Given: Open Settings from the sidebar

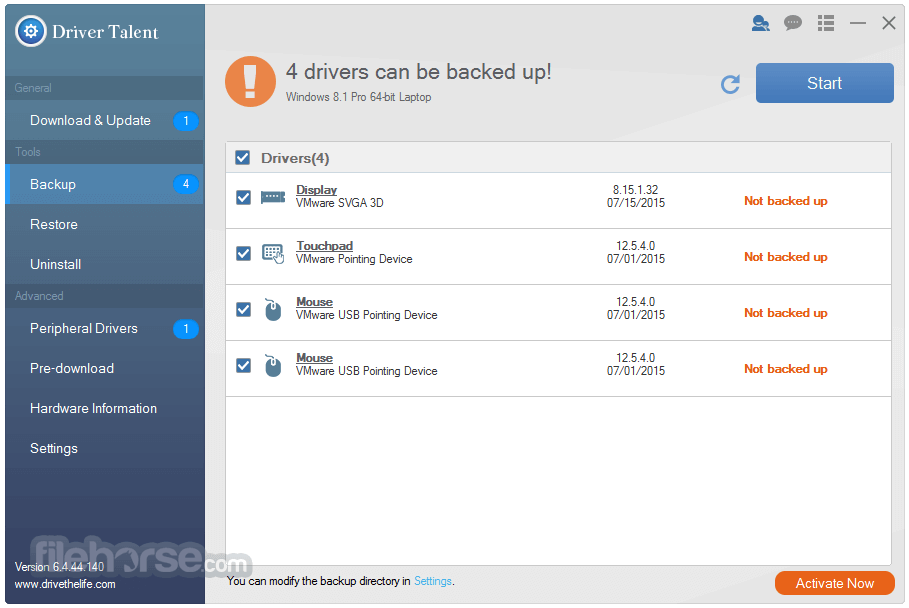Looking at the screenshot, I should click(x=104, y=449).
